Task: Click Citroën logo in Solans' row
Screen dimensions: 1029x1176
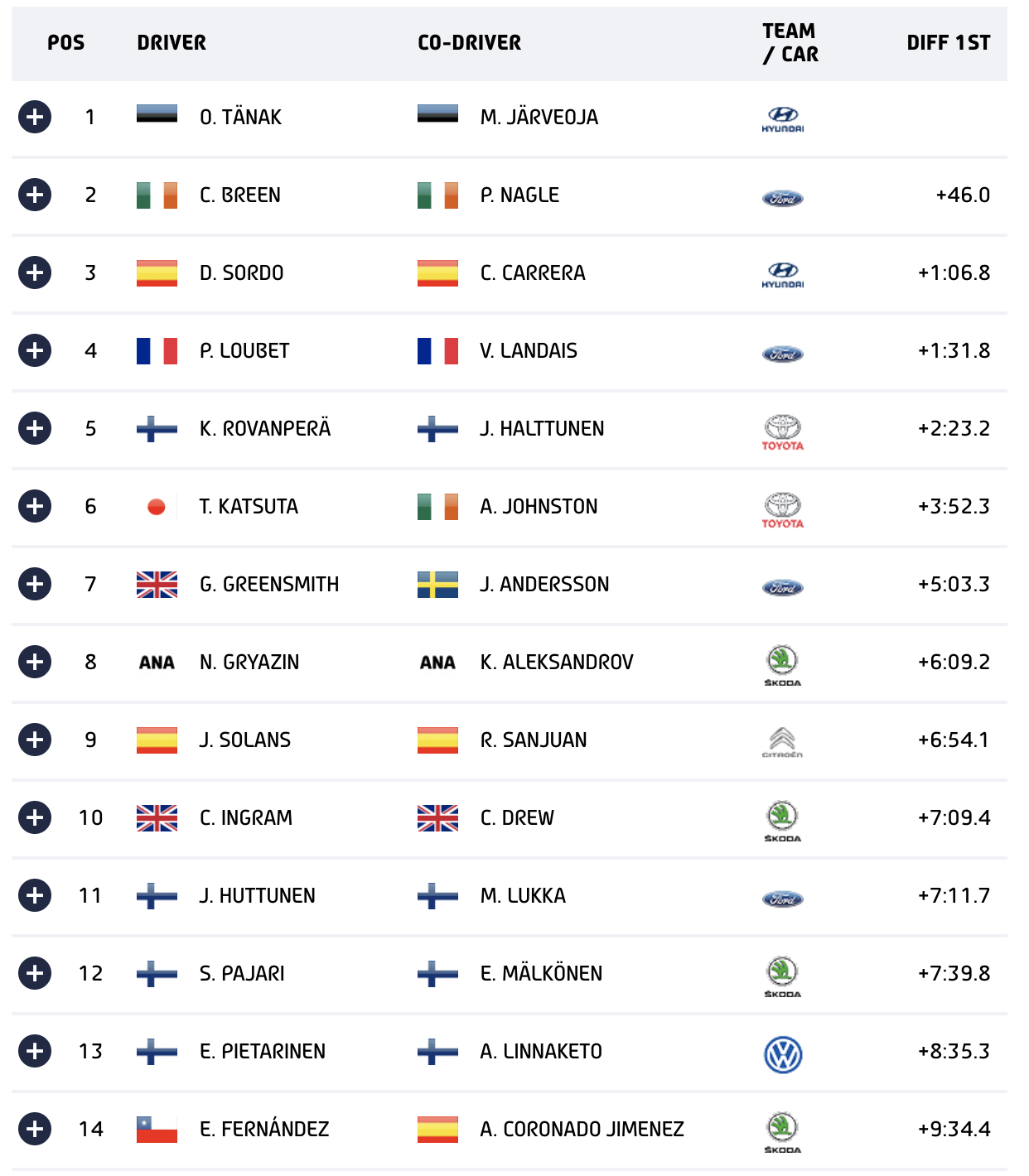Action: pos(783,743)
